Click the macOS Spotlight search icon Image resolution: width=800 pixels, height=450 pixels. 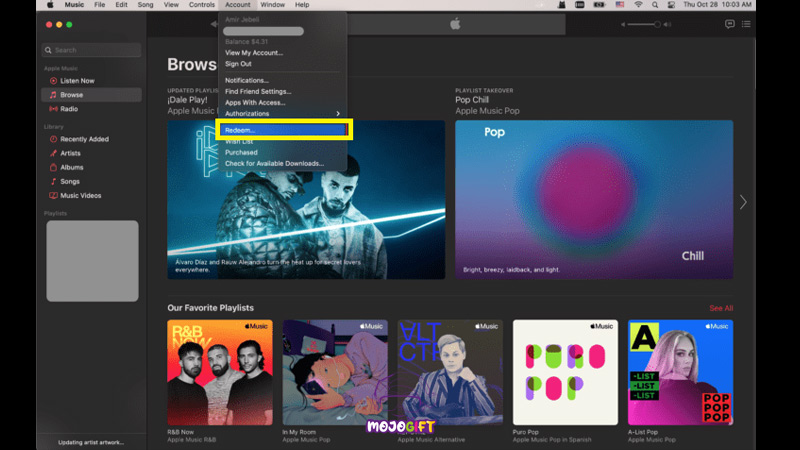click(x=657, y=5)
